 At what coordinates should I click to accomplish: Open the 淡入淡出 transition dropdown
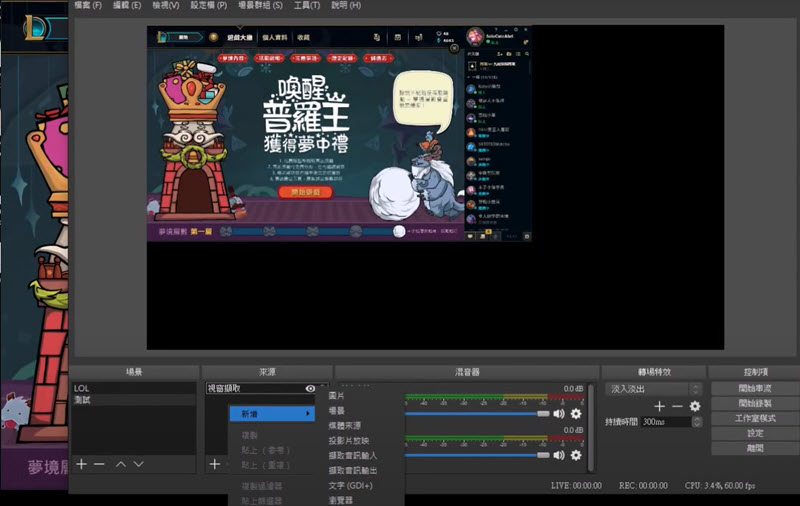(653, 389)
